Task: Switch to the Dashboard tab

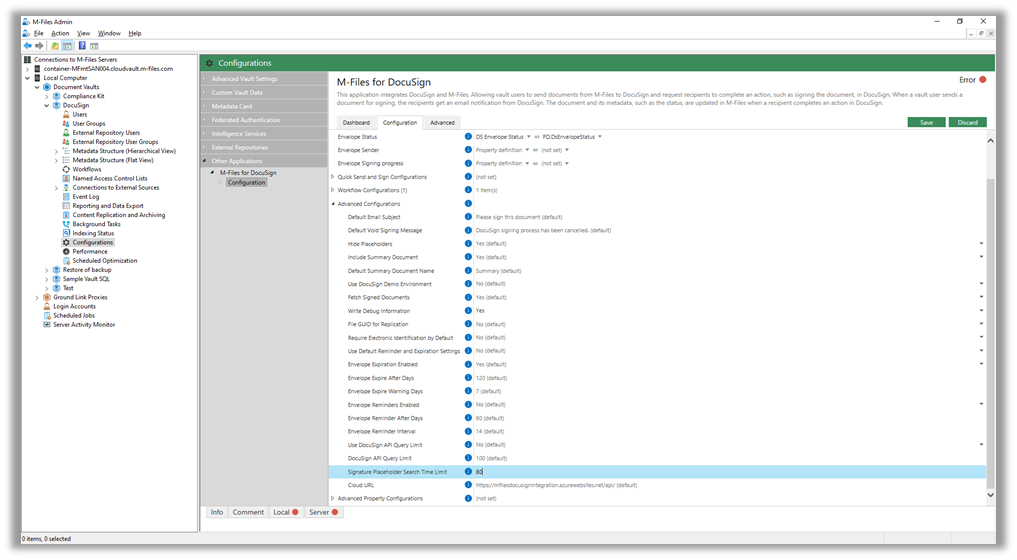Action: click(356, 123)
